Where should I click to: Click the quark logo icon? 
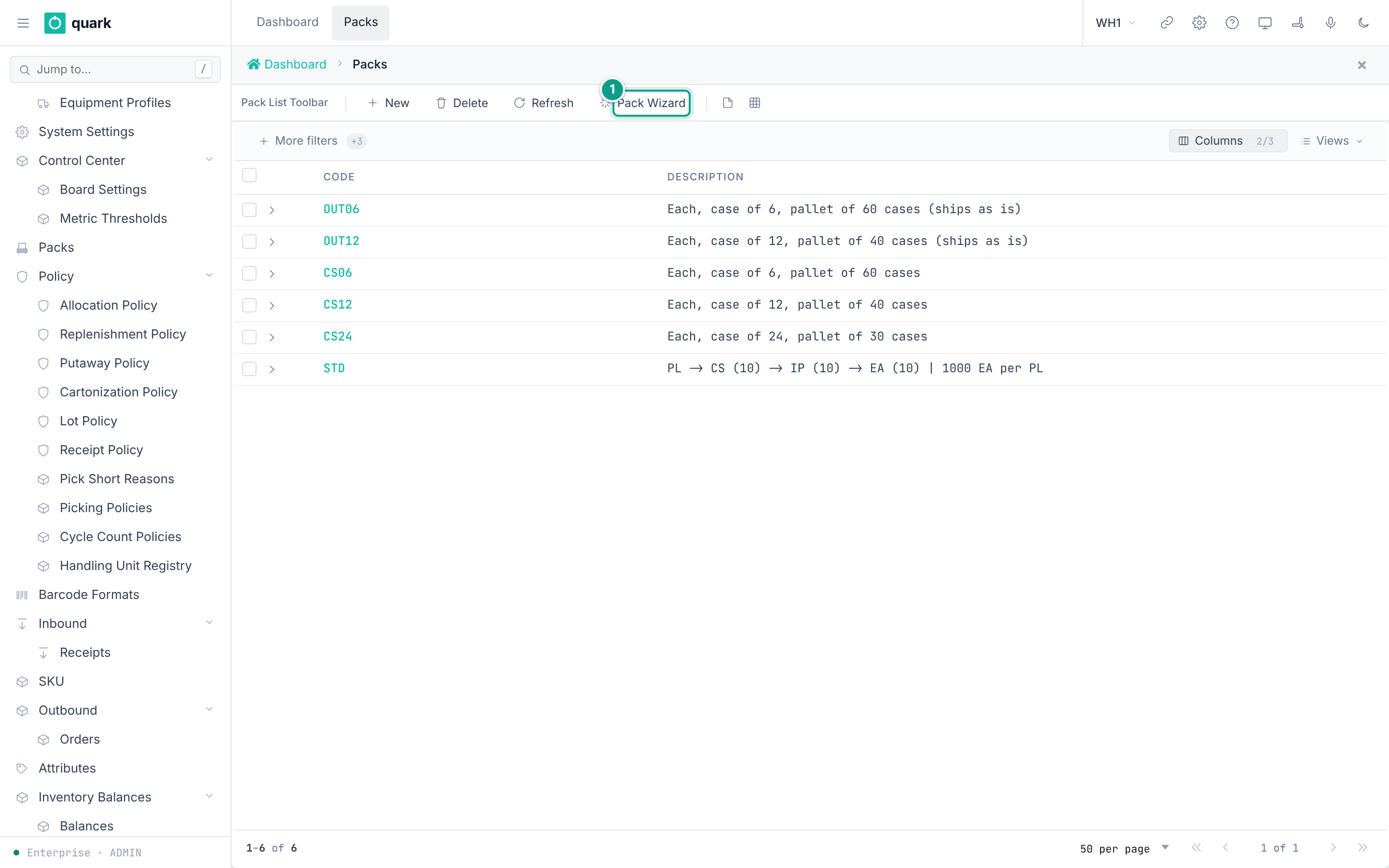coord(55,23)
